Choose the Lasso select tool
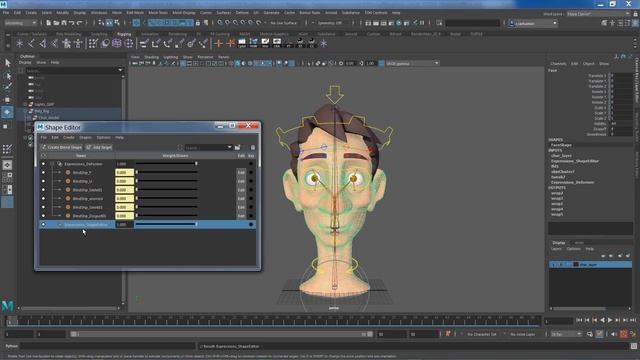Image resolution: width=640 pixels, height=360 pixels. pos(7,75)
